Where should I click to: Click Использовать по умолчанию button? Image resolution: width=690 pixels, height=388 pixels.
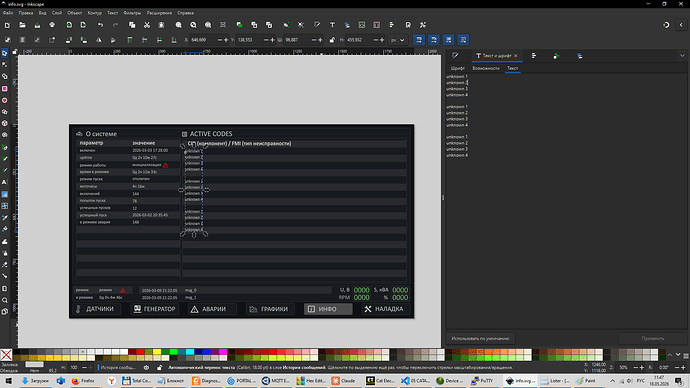[480, 338]
